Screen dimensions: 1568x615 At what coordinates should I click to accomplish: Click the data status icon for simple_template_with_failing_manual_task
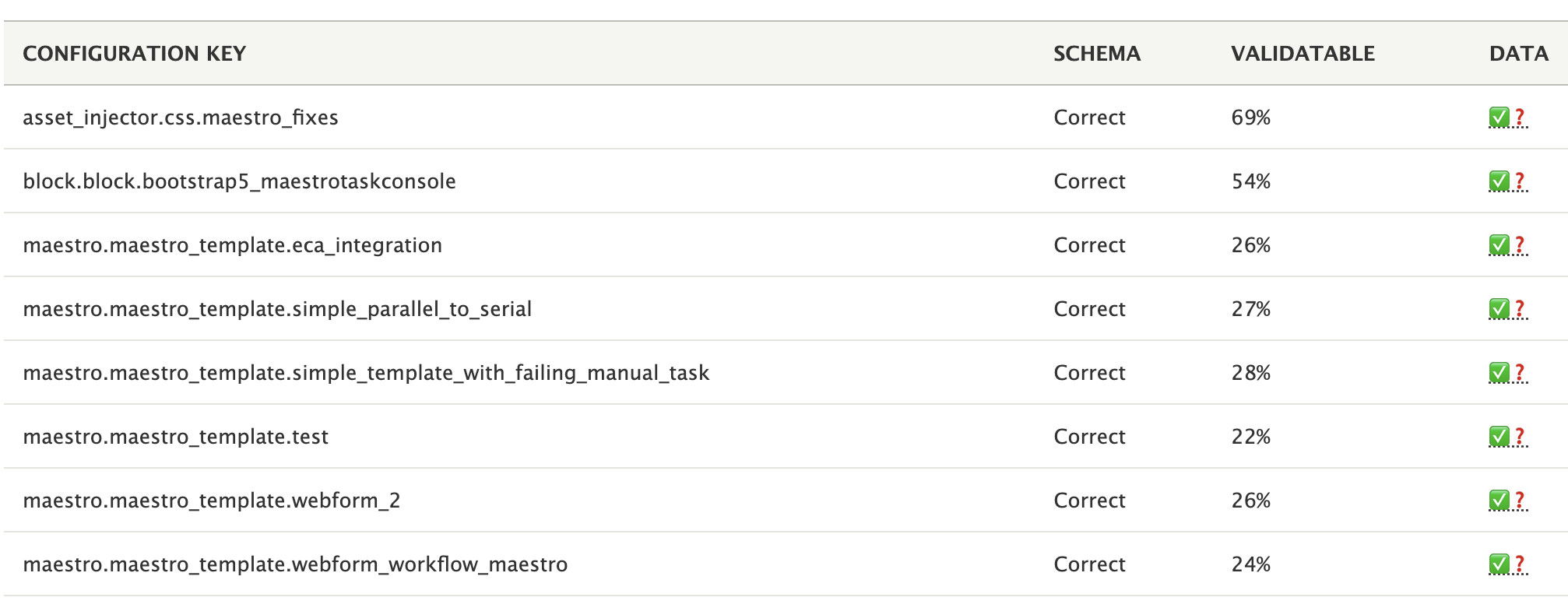point(1508,373)
